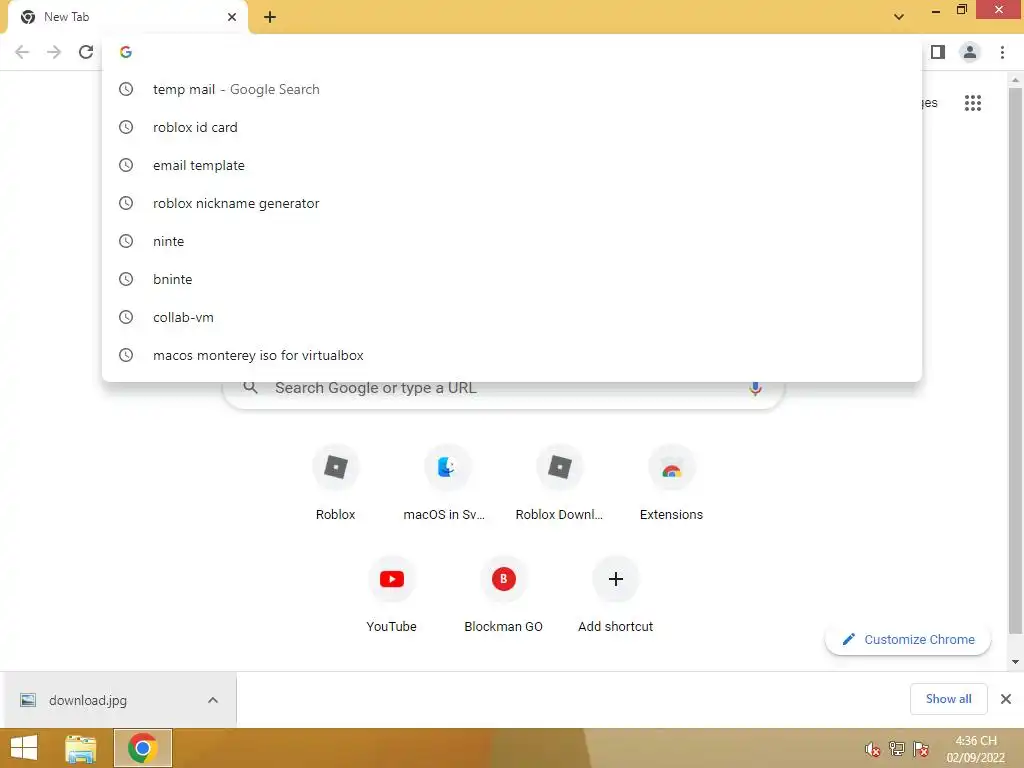Screen dimensions: 1024x768
Task: Dismiss the downloads bar
Action: point(1006,699)
